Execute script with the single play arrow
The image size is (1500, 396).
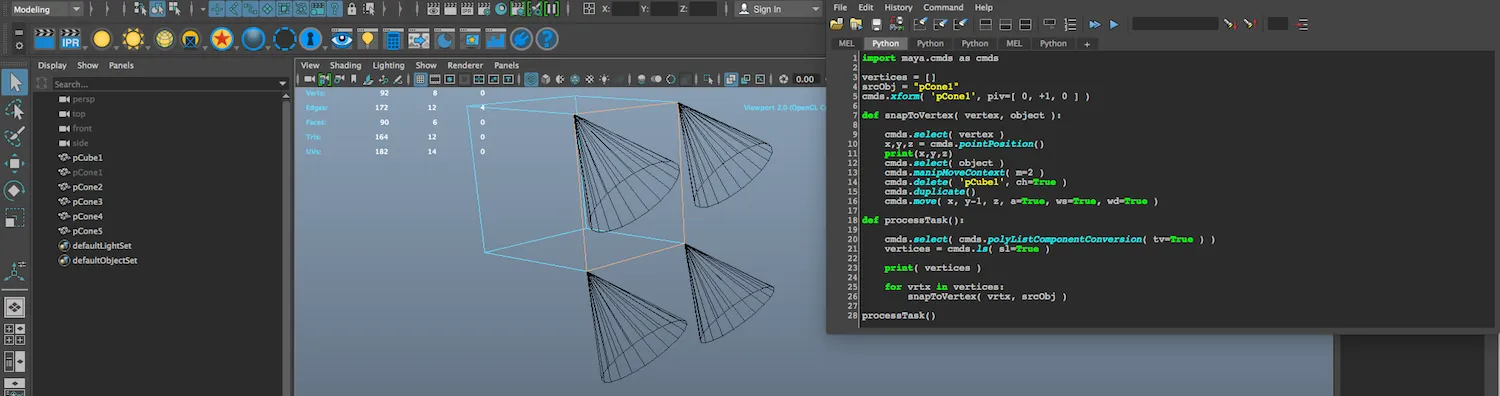coord(1114,24)
